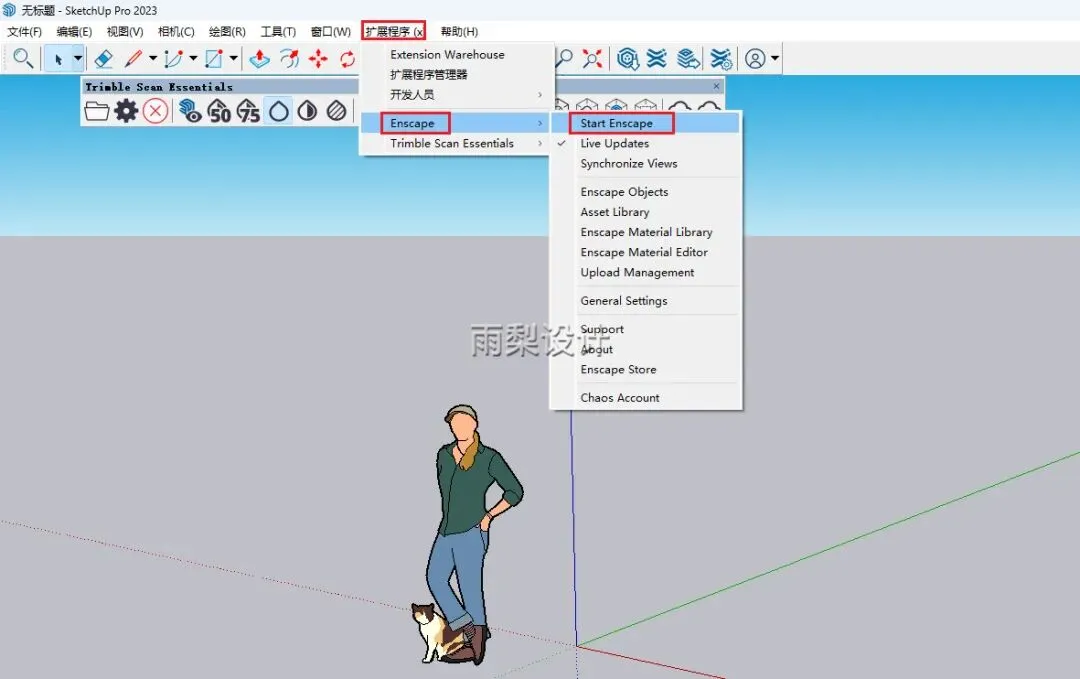The image size is (1080, 679).
Task: Open folder icon in Trimble Scan Essentials
Action: pos(96,111)
